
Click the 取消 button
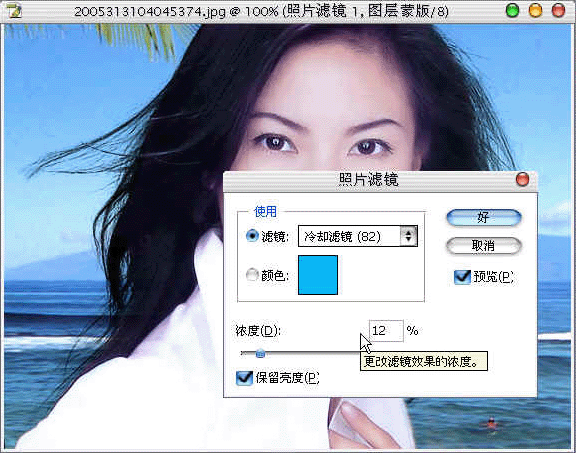pos(484,245)
